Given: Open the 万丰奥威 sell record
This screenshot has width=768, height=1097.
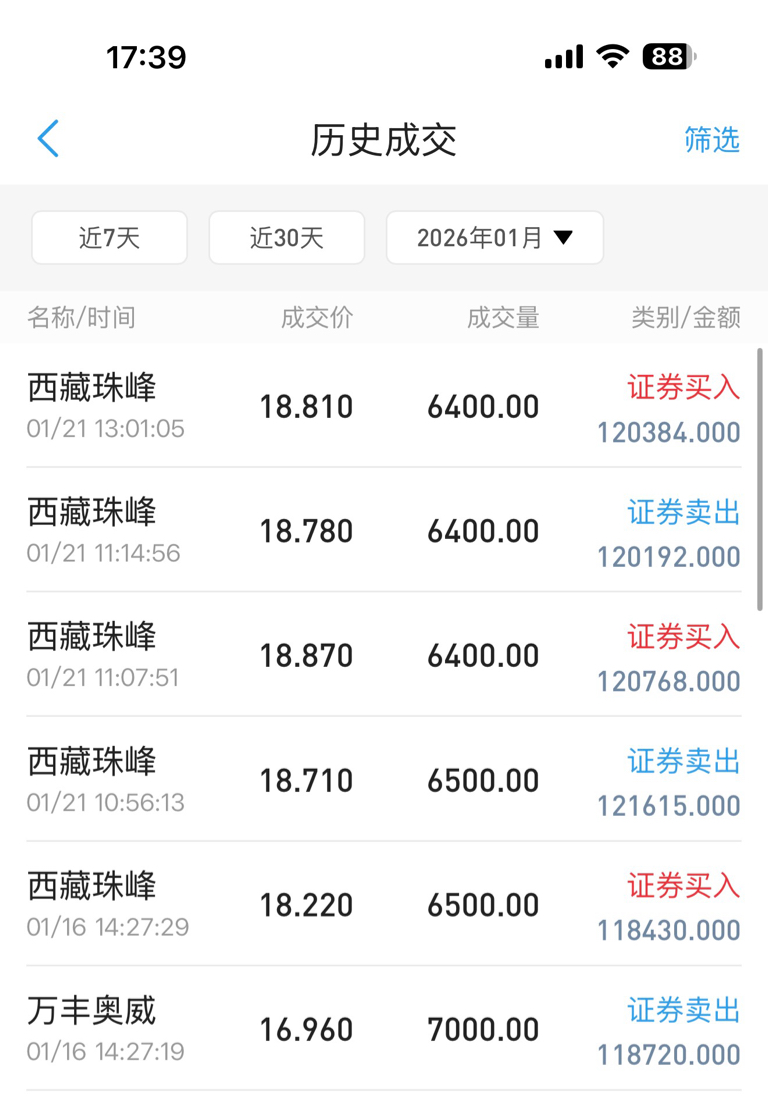Looking at the screenshot, I should (x=383, y=1028).
